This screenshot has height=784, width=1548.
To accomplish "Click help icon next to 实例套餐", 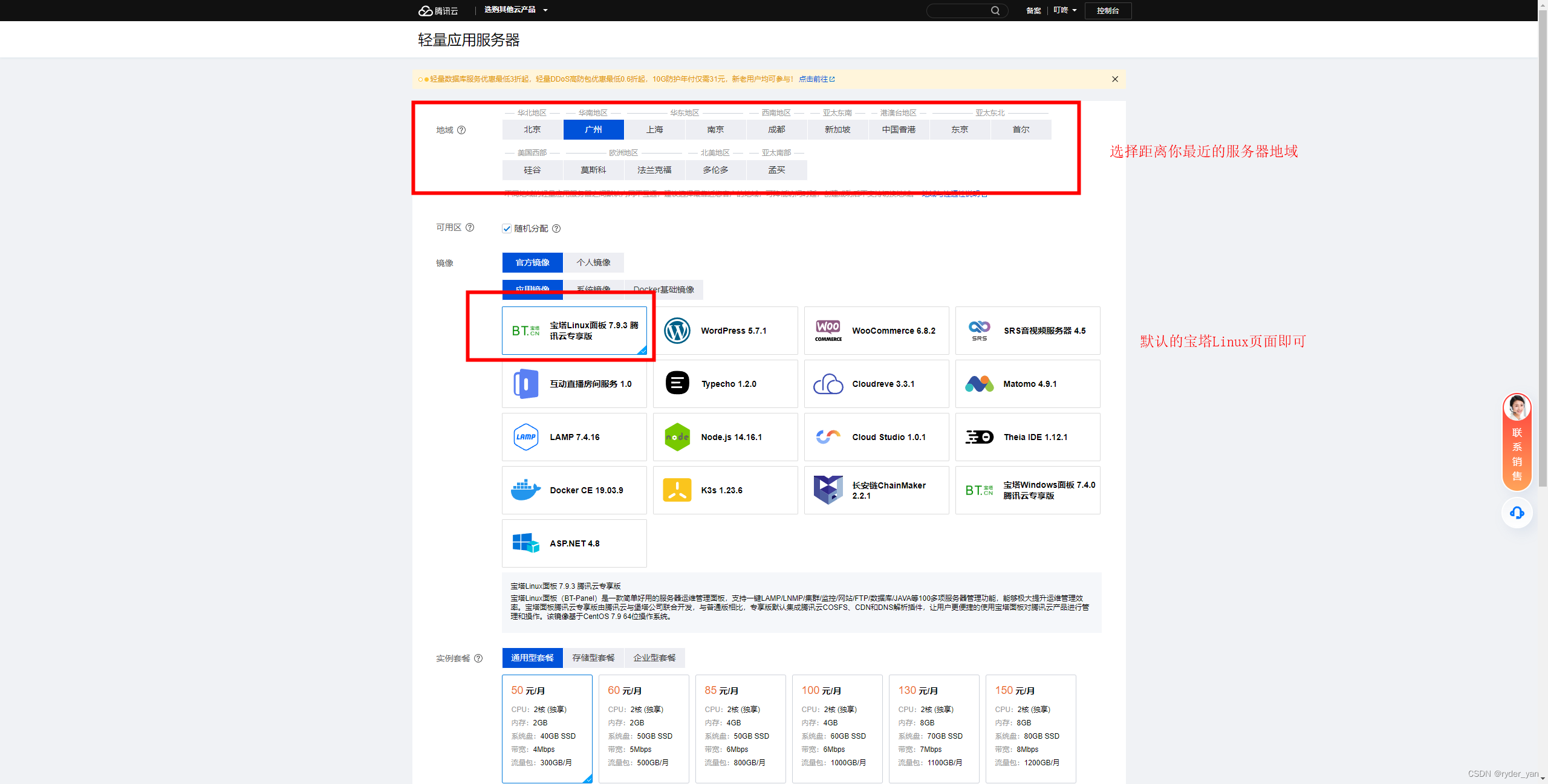I will [x=478, y=658].
